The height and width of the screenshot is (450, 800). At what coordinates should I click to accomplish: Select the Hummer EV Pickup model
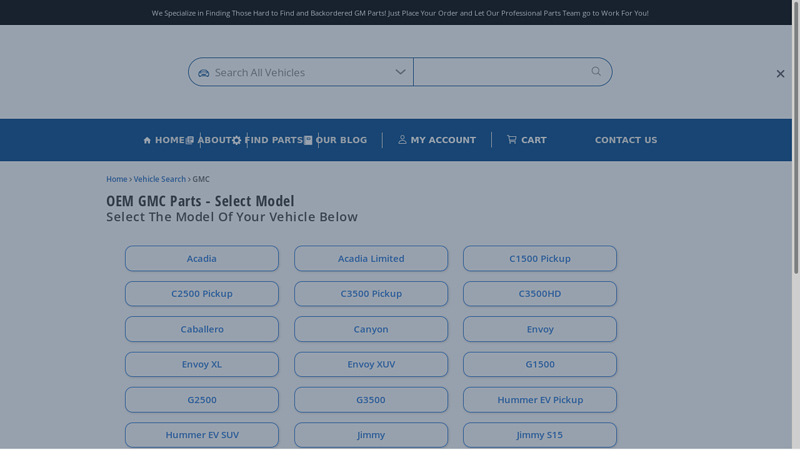pos(540,400)
